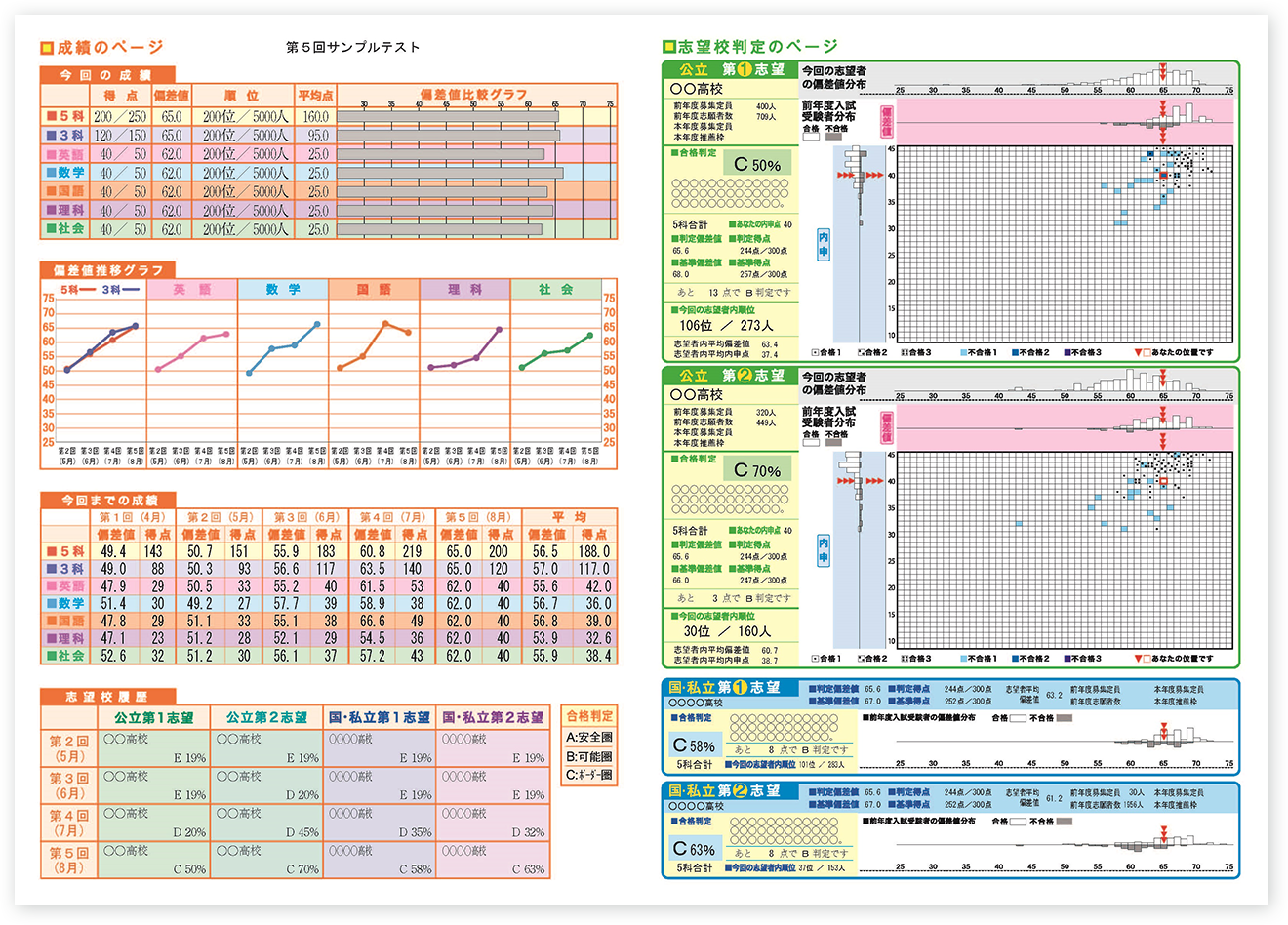Click the 120/150 score cell
This screenshot has width=1288, height=925.
tap(120, 135)
